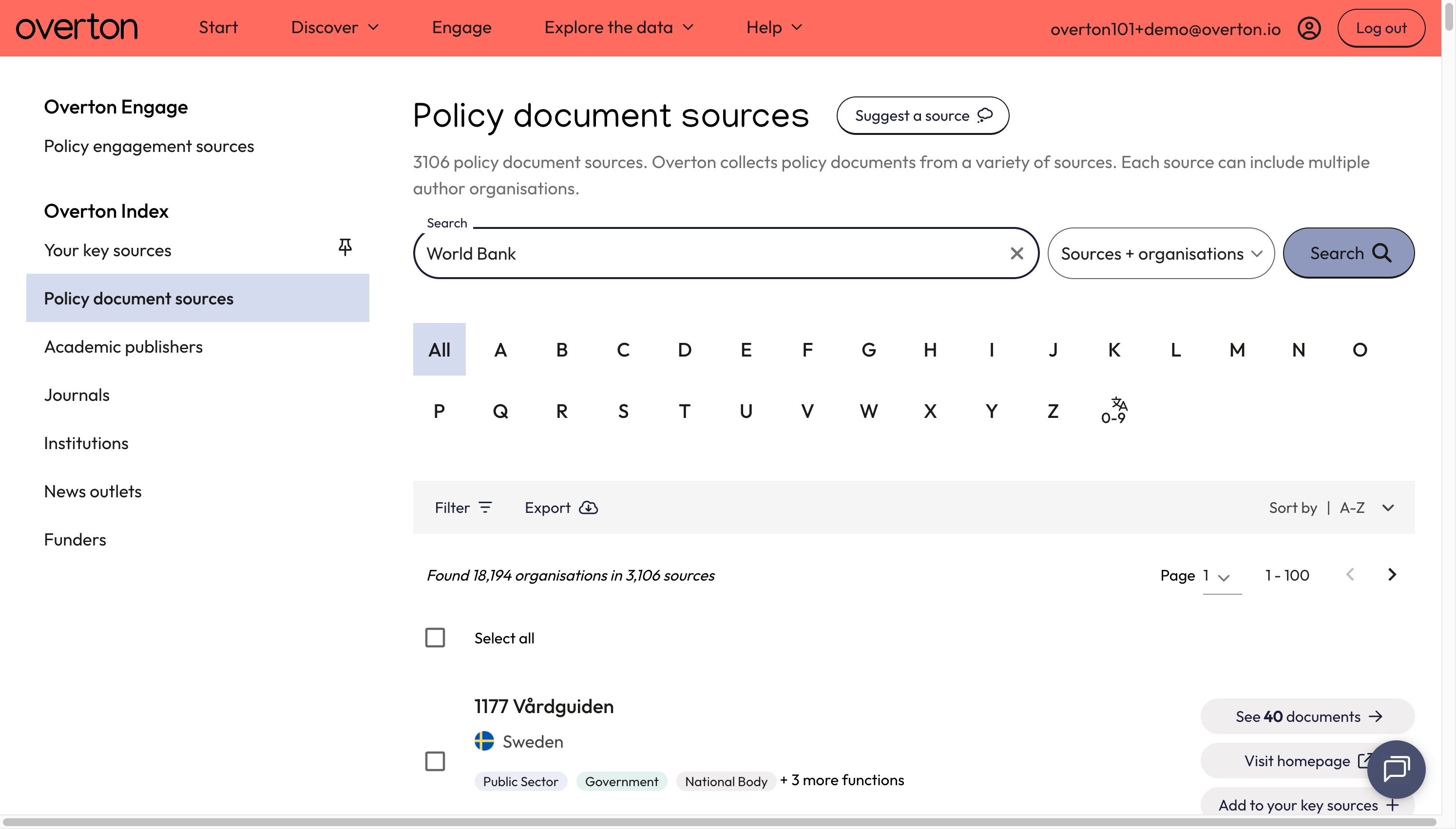Tick the Select all checkbox
Image resolution: width=1456 pixels, height=829 pixels.
coord(435,638)
